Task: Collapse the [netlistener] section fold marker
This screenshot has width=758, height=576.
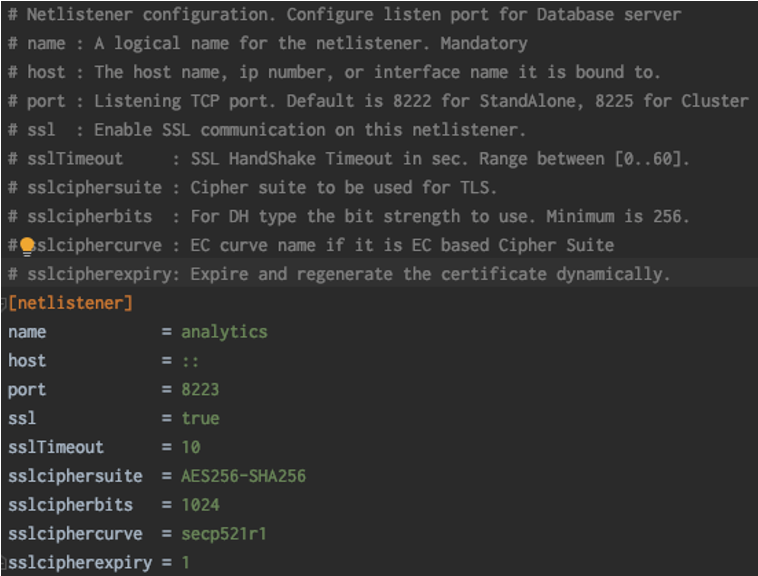Action: (x=3, y=303)
